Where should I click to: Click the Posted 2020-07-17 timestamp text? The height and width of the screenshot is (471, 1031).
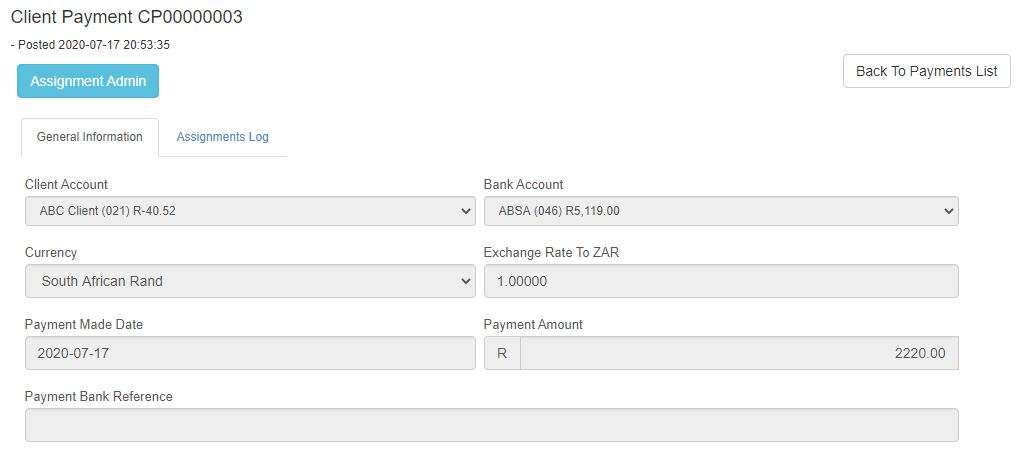point(90,45)
